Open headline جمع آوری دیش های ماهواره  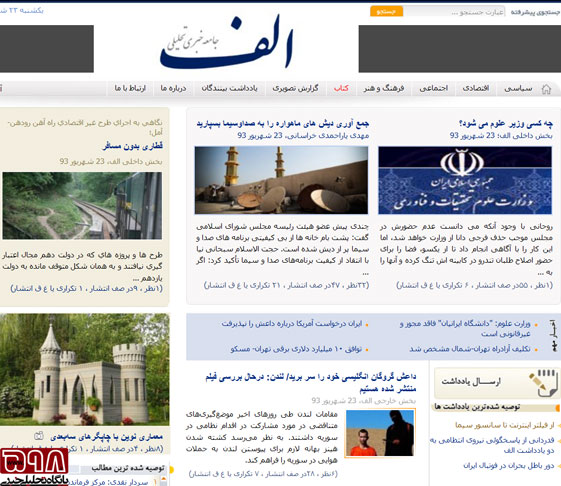283,124
